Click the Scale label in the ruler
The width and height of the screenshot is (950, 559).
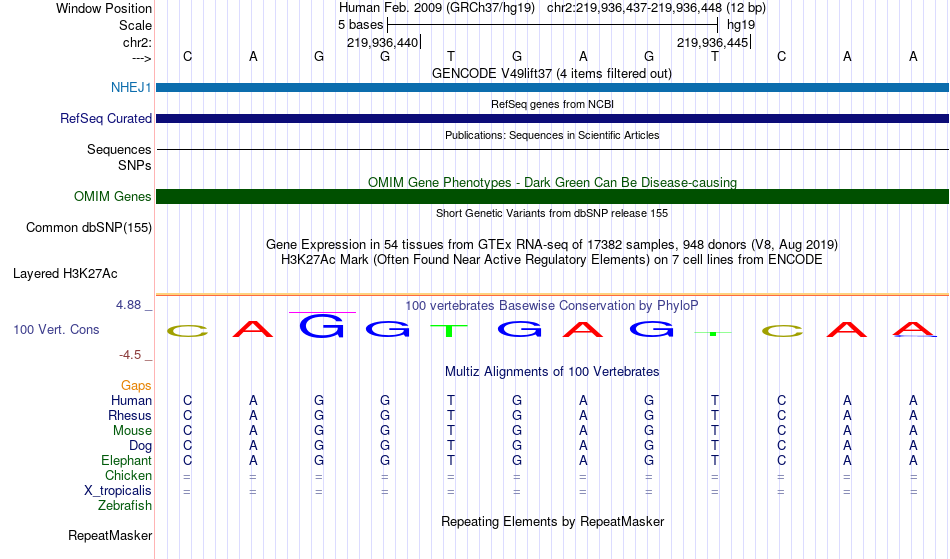click(135, 25)
